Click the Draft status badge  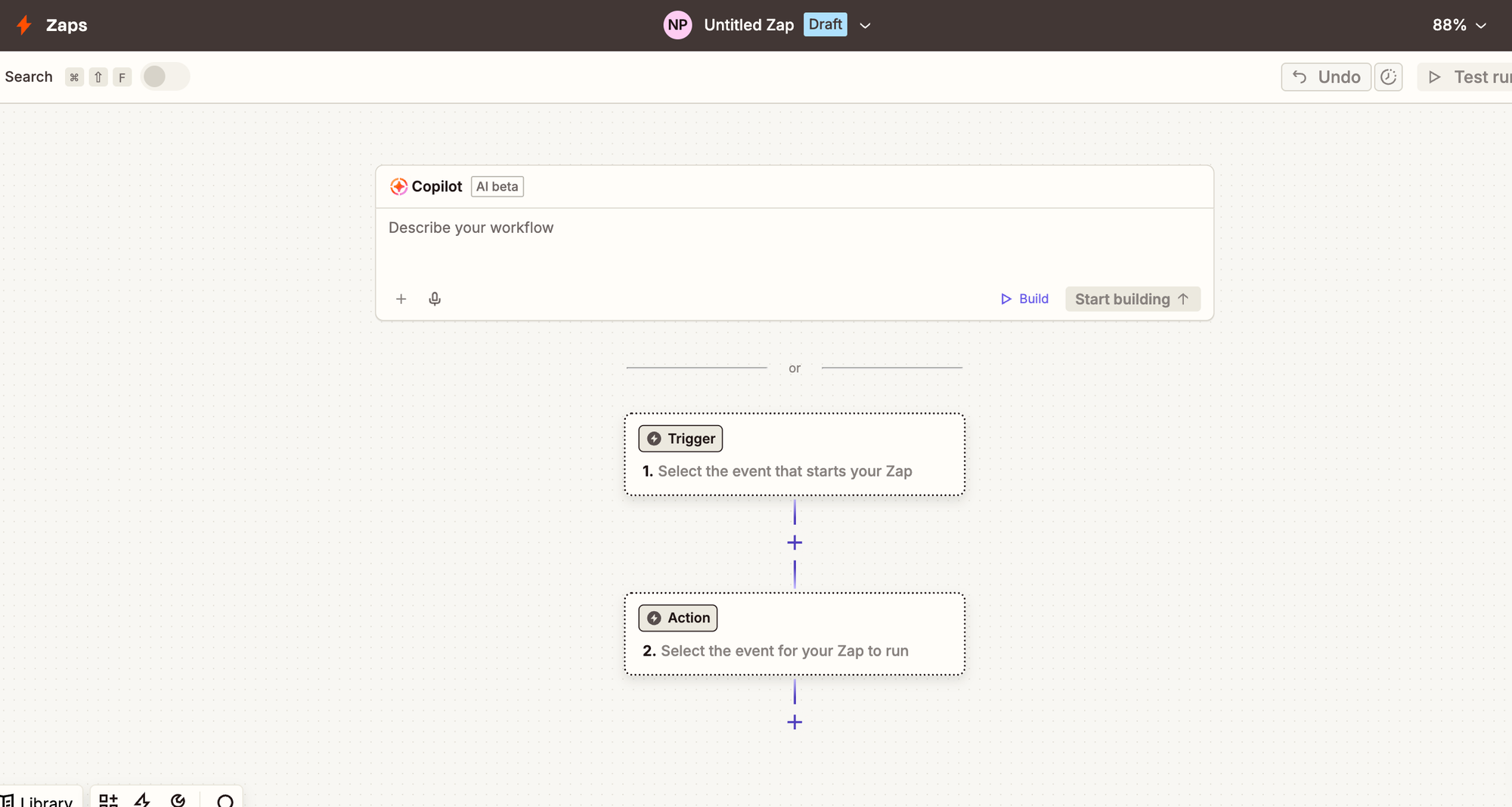pos(825,25)
